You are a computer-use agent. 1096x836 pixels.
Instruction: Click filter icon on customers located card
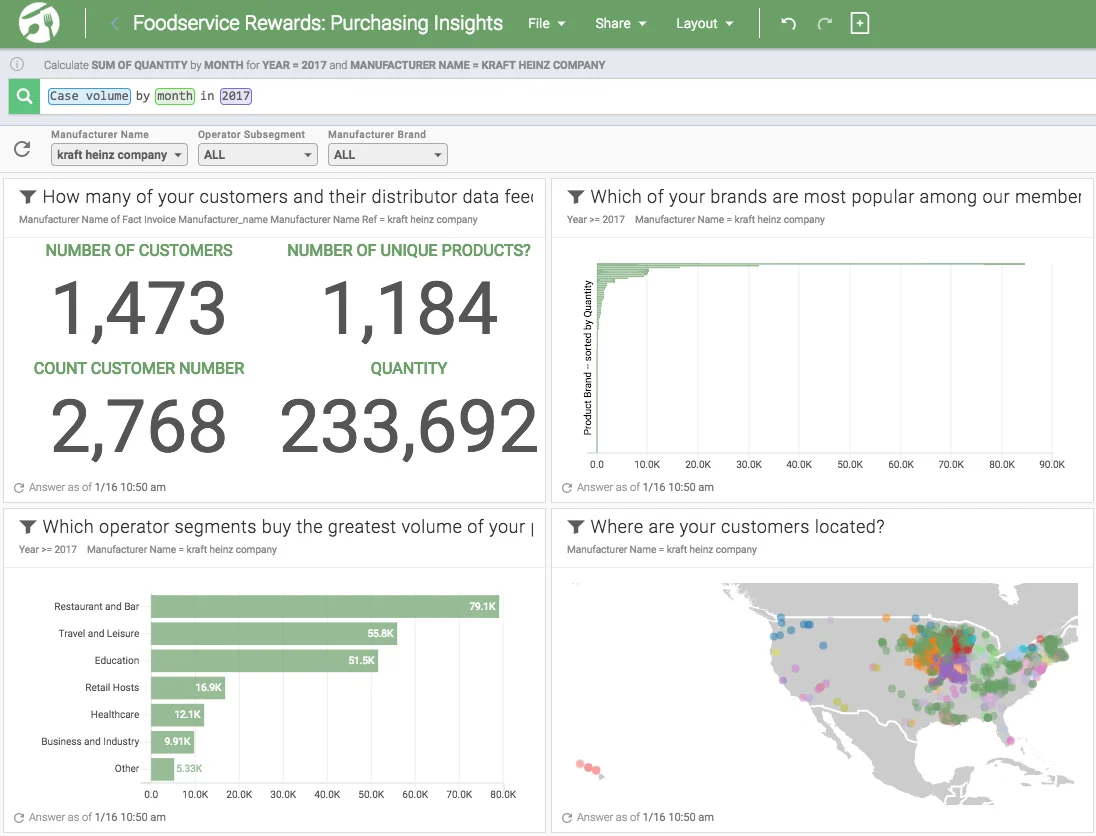(x=575, y=526)
